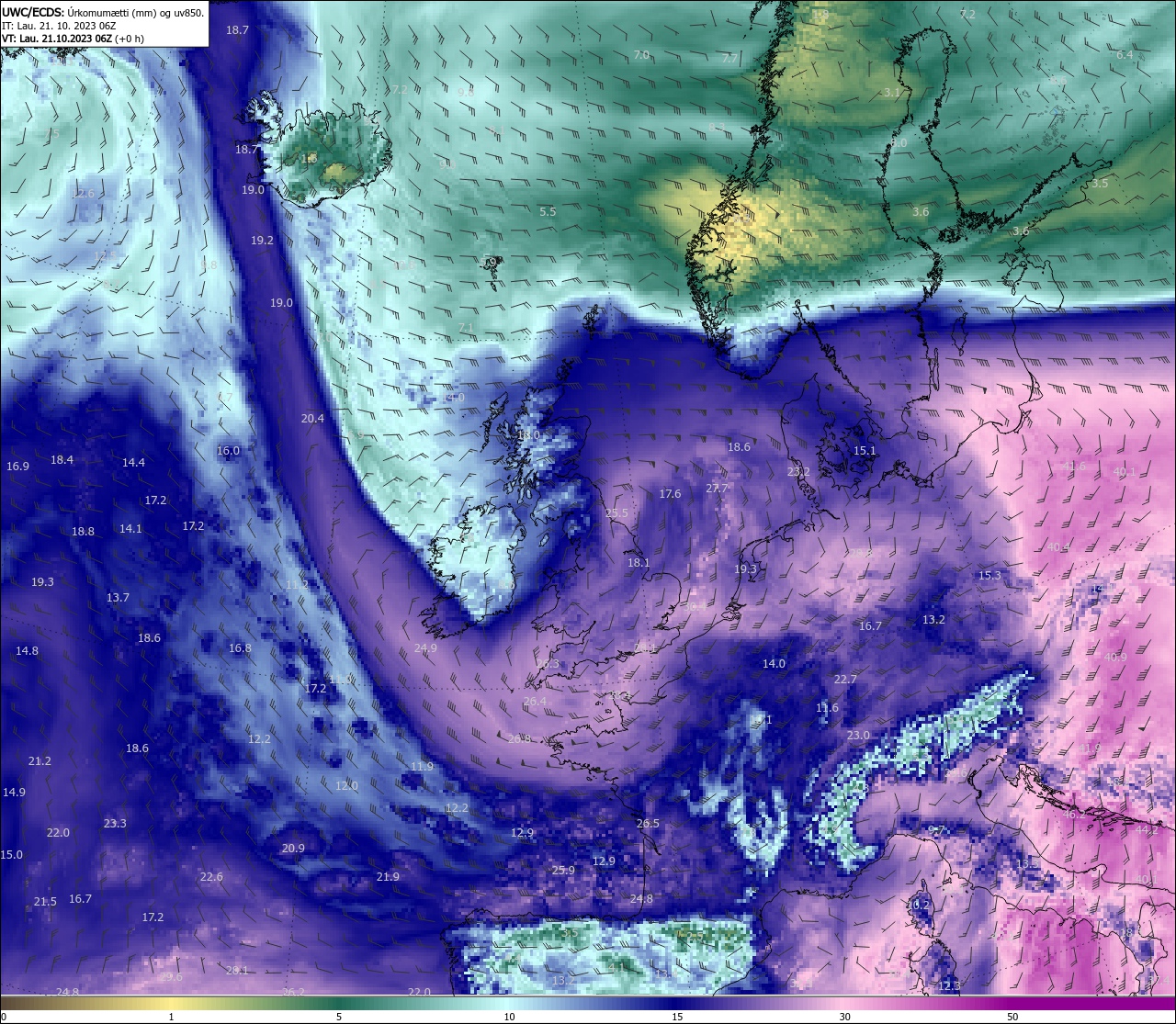Click the 14.0 value on the map
Viewport: 1176px width, 1024px height.
[x=774, y=664]
